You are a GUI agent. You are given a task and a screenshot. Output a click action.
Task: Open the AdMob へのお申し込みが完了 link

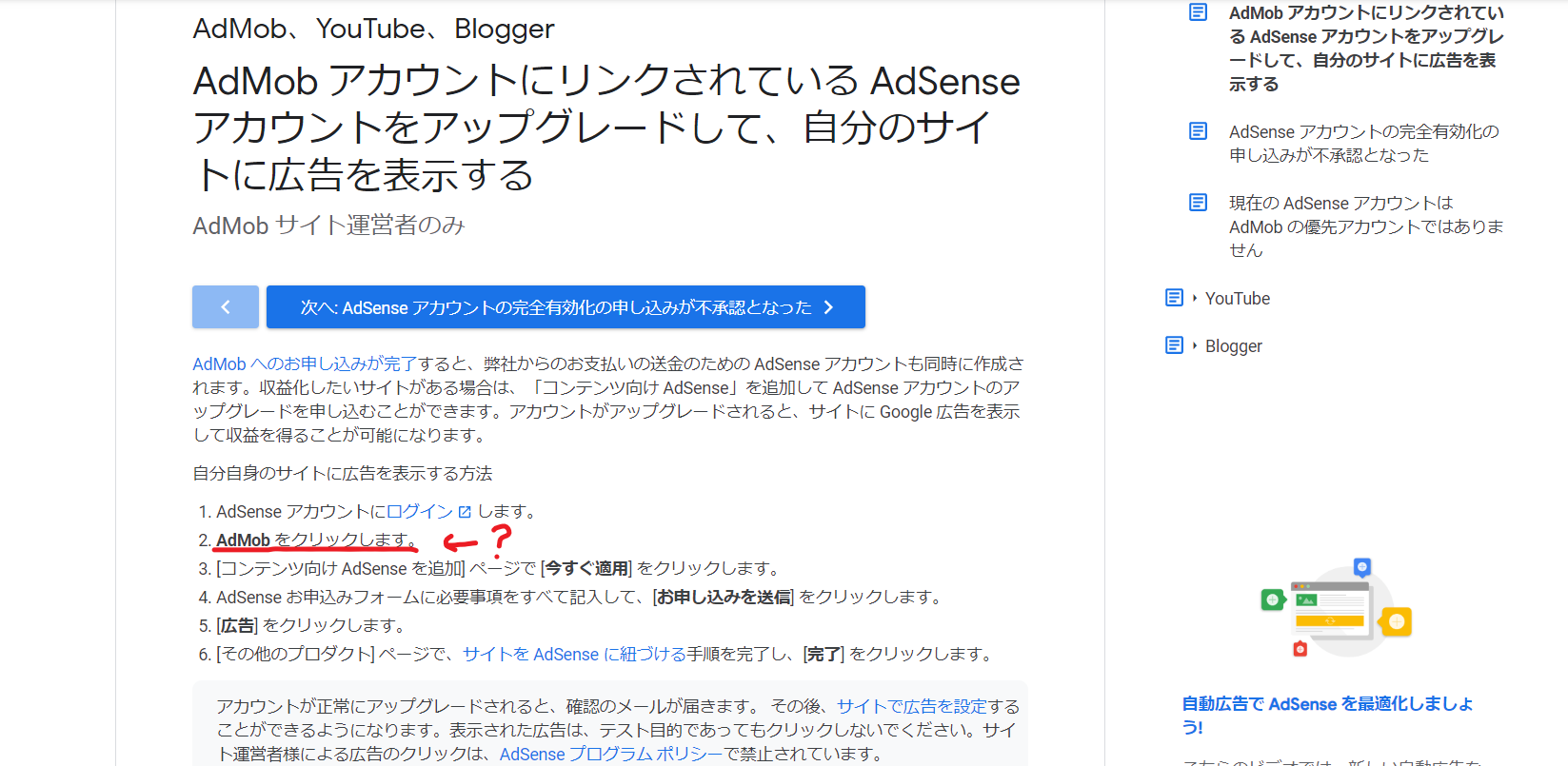[305, 363]
